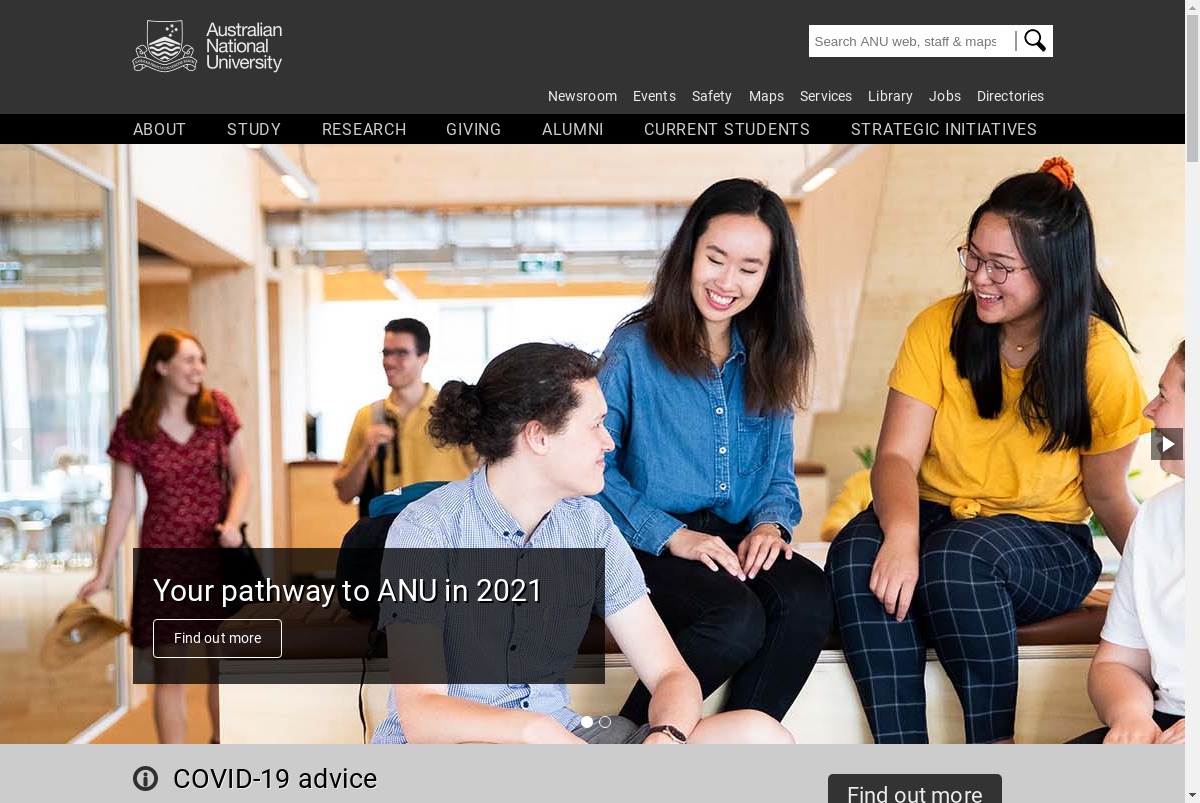Open the Australian National University logo
This screenshot has height=803, width=1200.
pos(207,47)
